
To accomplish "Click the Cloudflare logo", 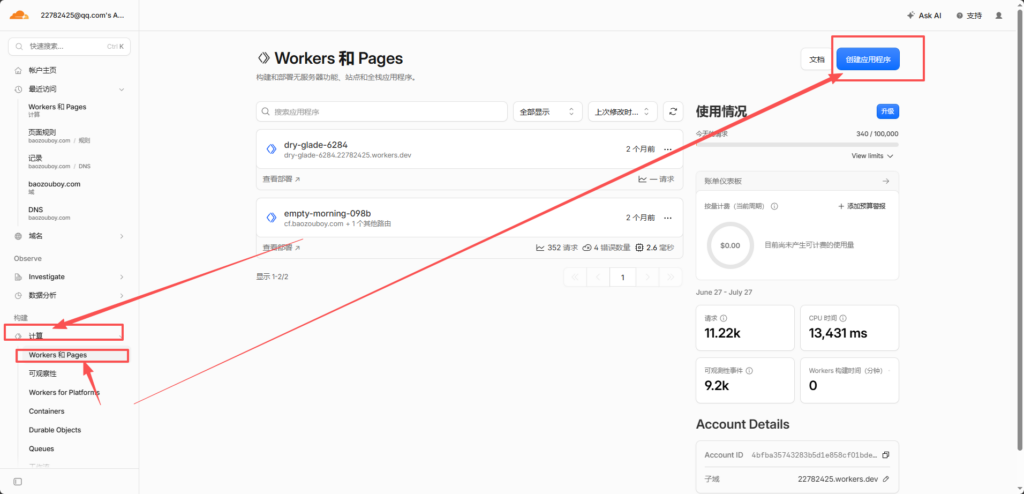I will pyautogui.click(x=20, y=14).
